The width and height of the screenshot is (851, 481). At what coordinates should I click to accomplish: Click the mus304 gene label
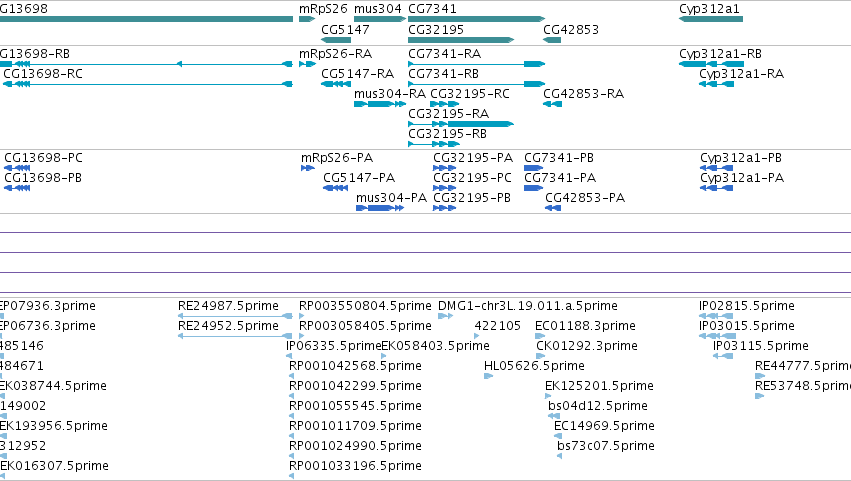[x=377, y=9]
